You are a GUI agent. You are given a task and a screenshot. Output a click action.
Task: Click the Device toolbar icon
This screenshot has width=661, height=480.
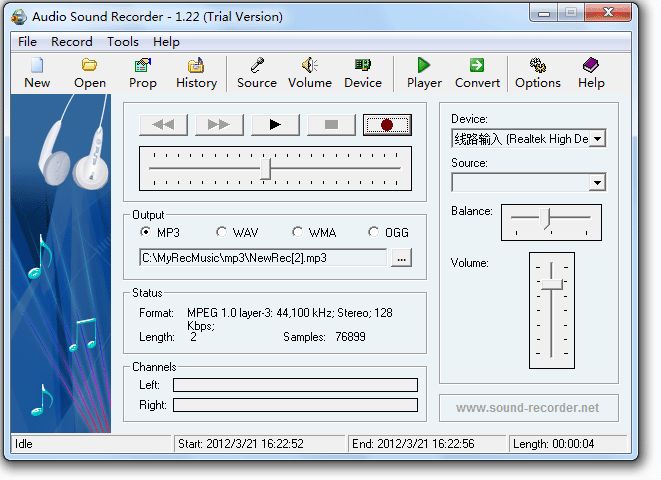(x=363, y=72)
